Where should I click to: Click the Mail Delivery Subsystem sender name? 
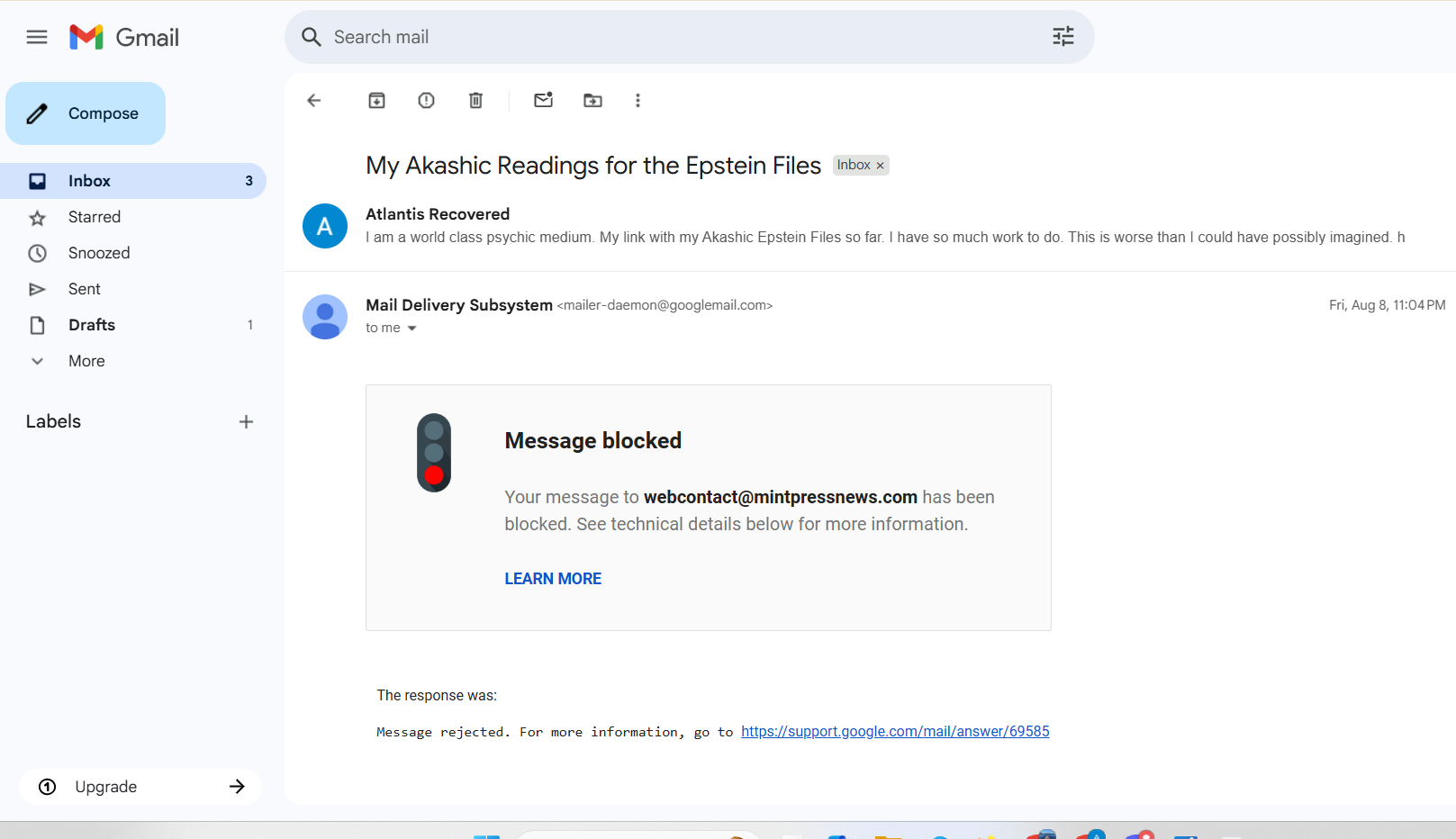tap(459, 305)
